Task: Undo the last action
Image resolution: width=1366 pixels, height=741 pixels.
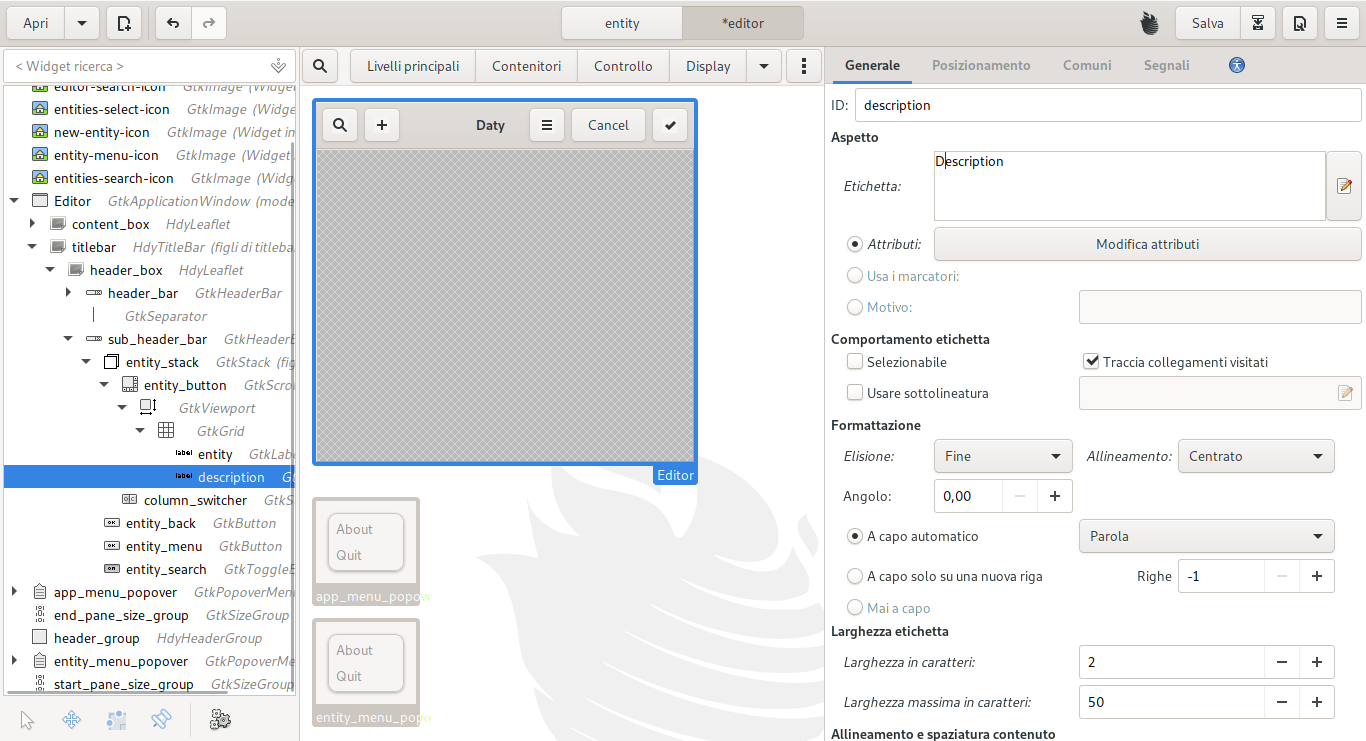Action: click(x=173, y=23)
